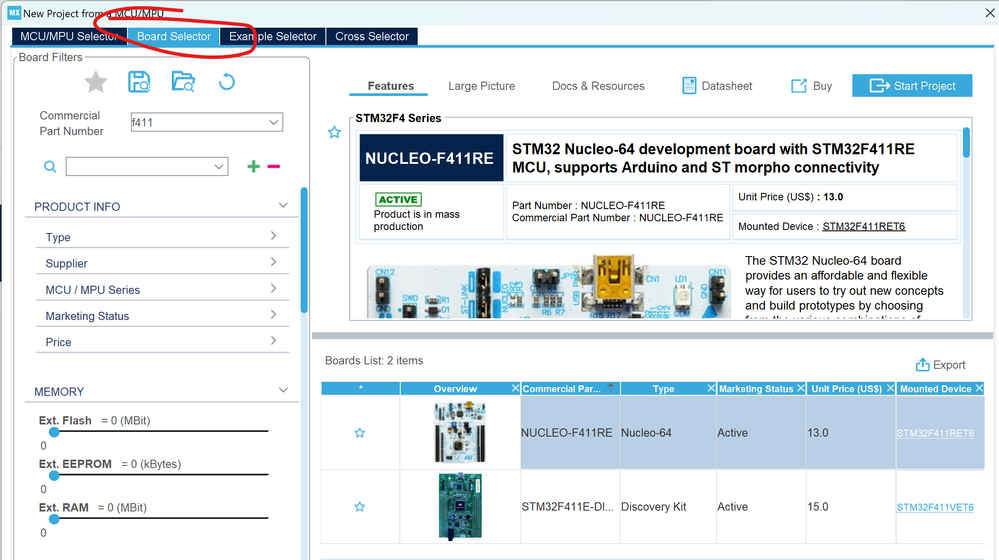Click the Start Project button
This screenshot has height=560, width=999.
click(x=912, y=85)
